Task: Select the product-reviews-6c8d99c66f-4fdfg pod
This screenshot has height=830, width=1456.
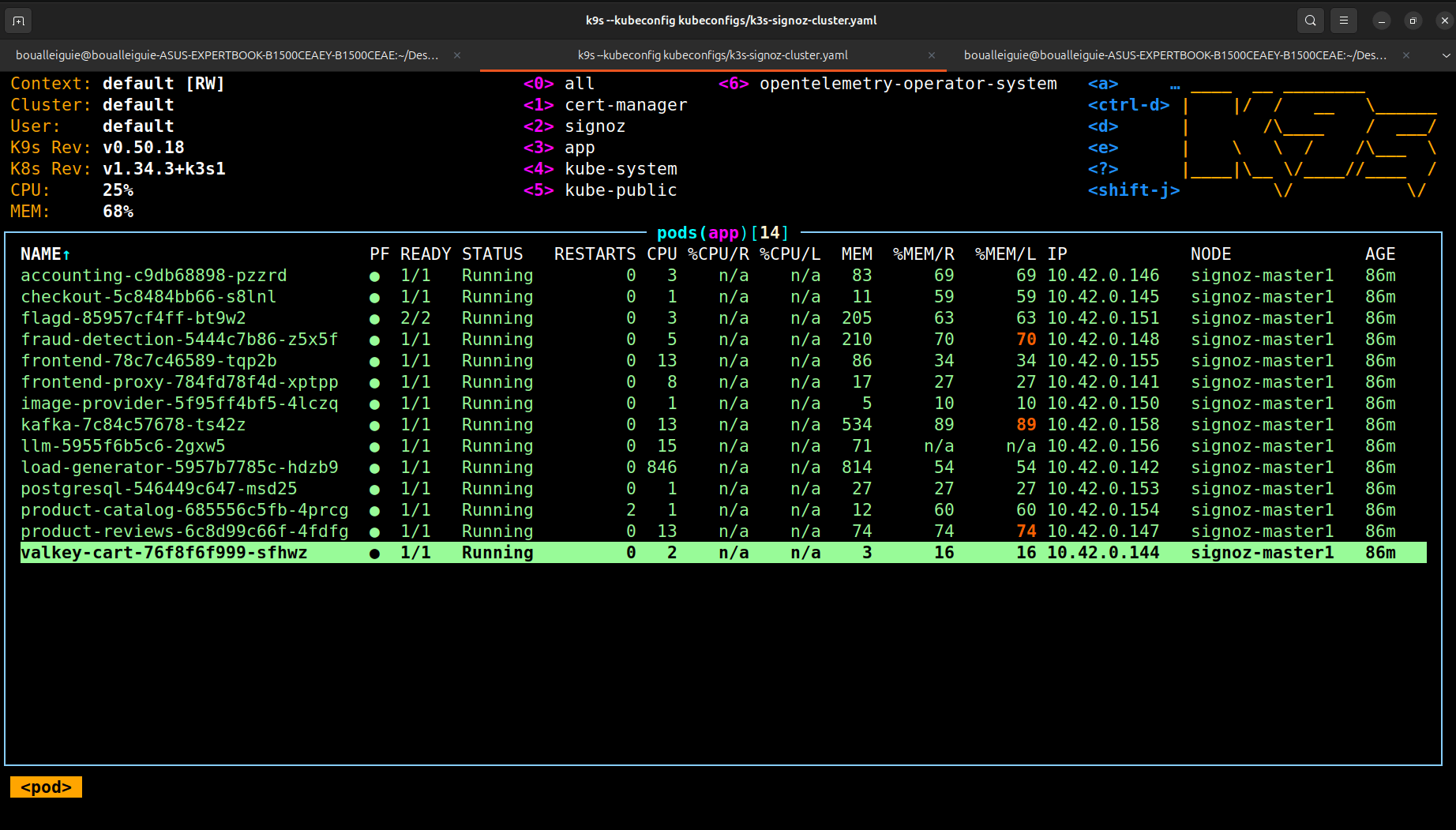Action: point(723,531)
